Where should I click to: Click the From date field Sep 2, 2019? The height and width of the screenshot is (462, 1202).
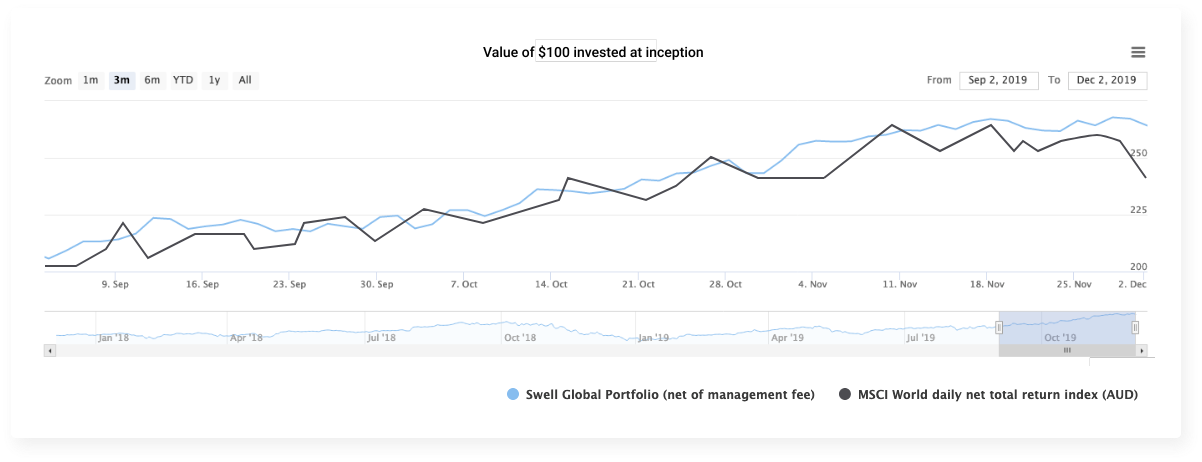tap(998, 80)
